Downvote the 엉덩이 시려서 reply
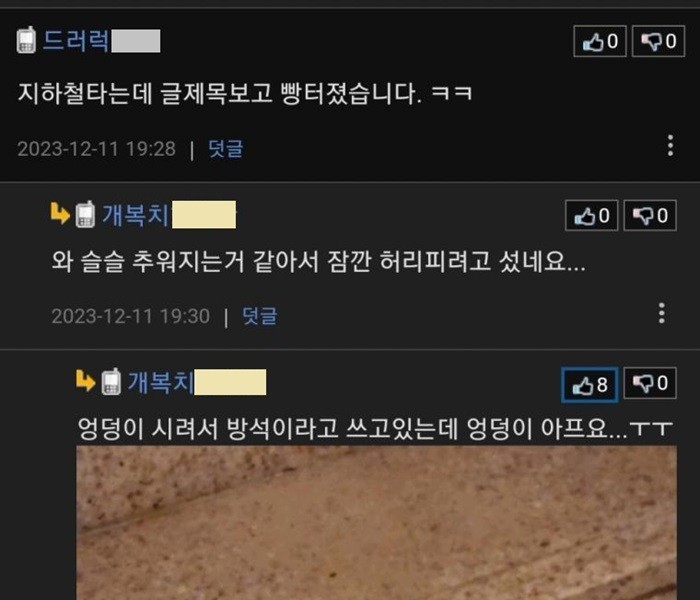The width and height of the screenshot is (700, 600). pyautogui.click(x=650, y=383)
